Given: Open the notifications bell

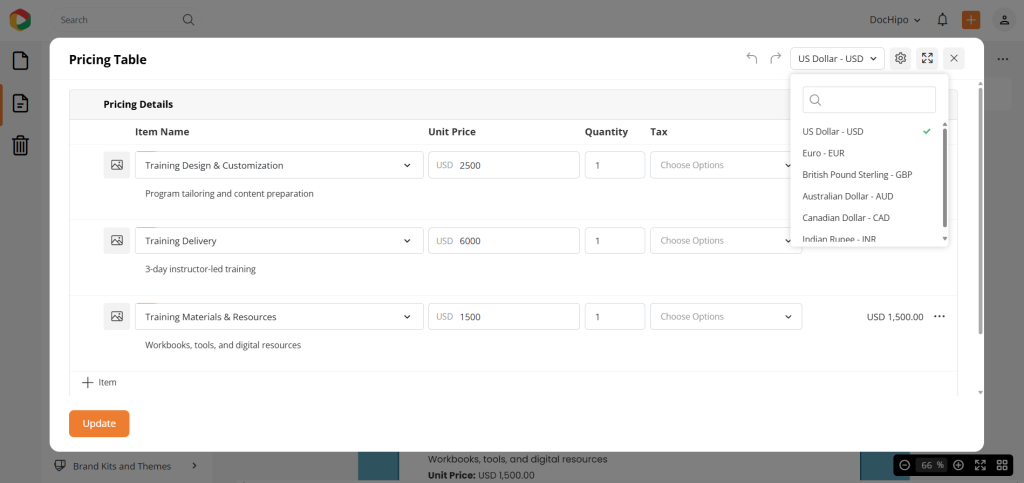Looking at the screenshot, I should tap(942, 20).
